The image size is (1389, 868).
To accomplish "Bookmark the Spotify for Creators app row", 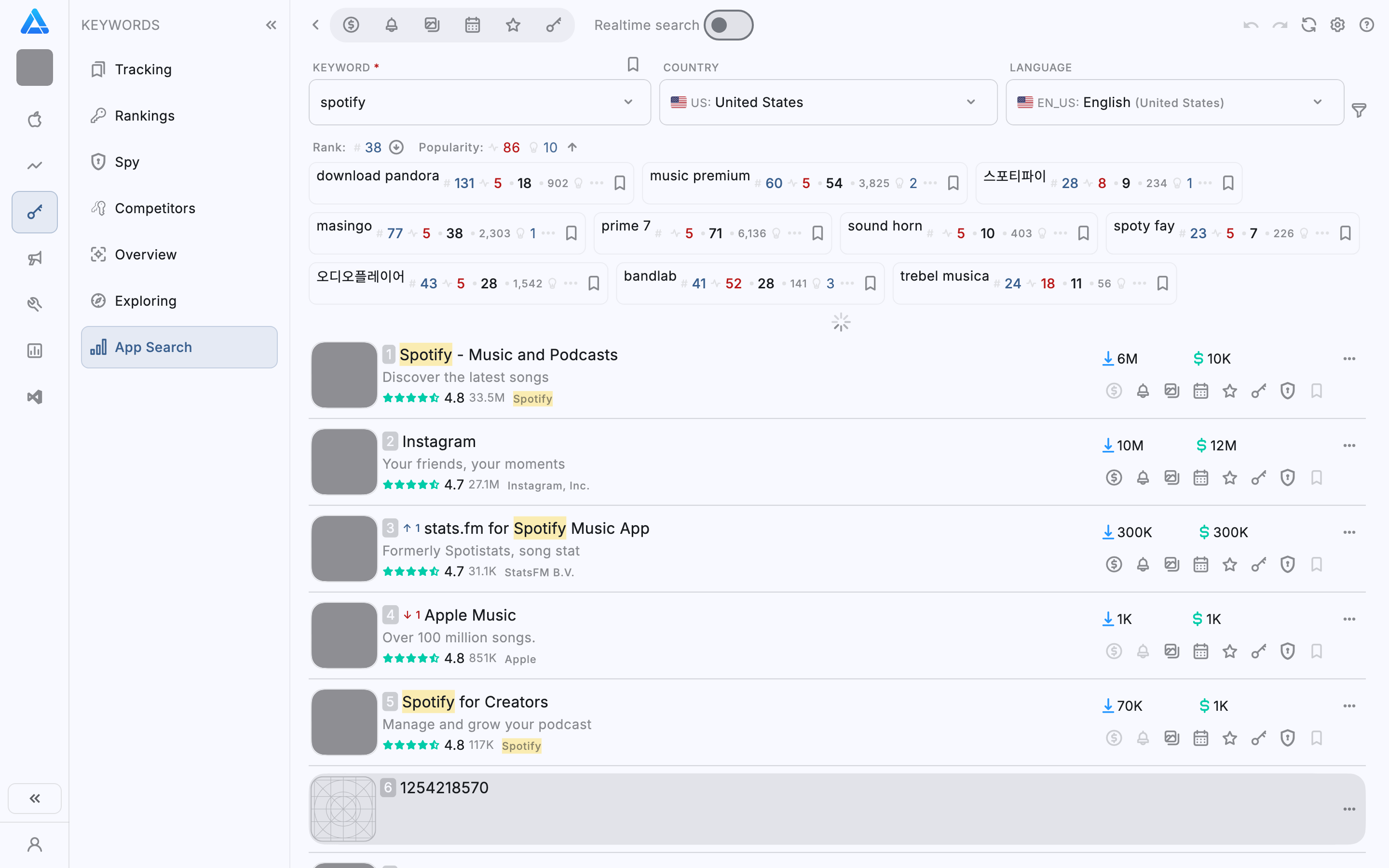I will (1317, 738).
